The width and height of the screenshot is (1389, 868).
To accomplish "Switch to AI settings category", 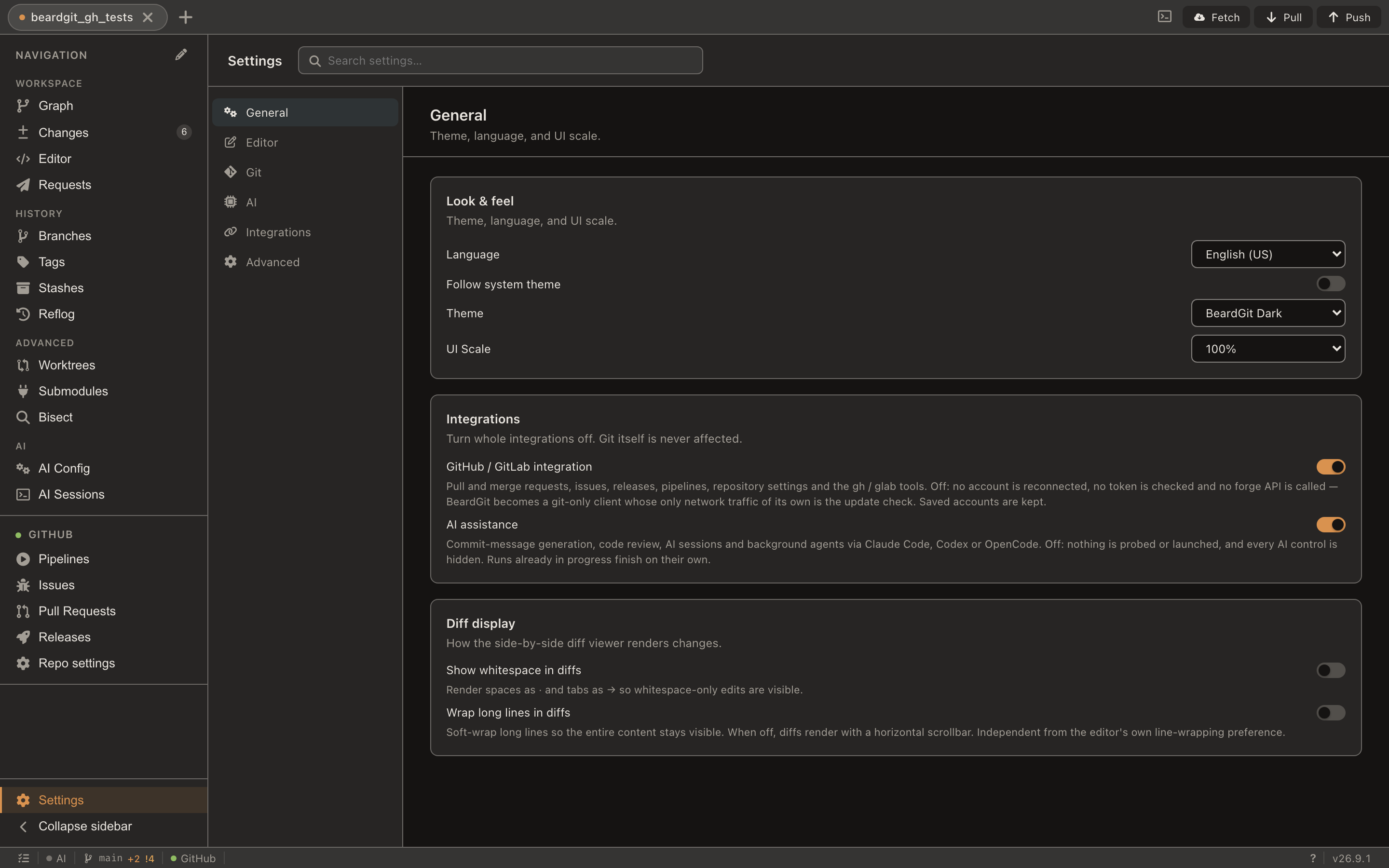I will (x=305, y=202).
